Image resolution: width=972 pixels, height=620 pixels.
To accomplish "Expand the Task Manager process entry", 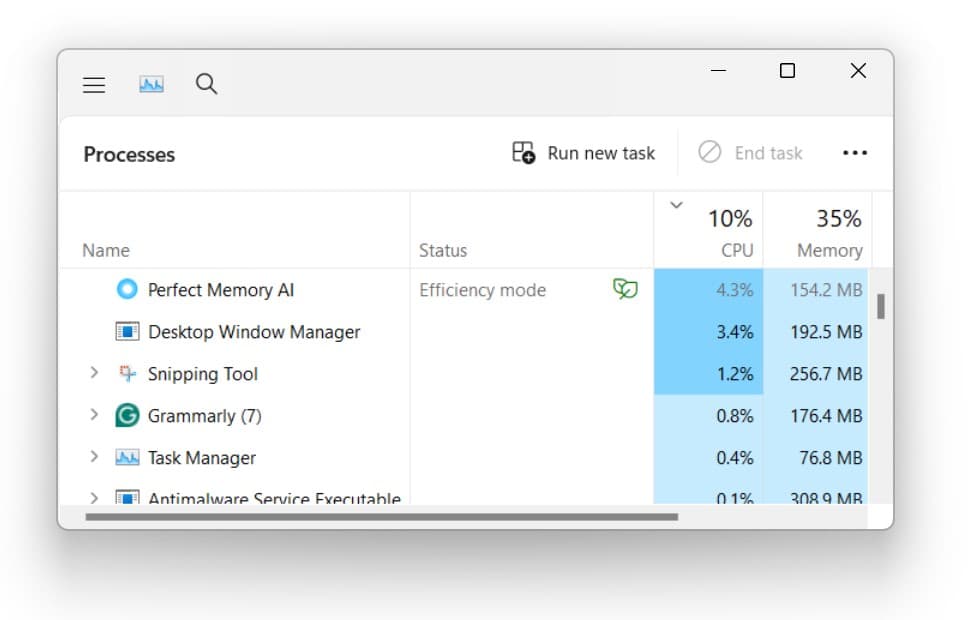I will pos(94,457).
